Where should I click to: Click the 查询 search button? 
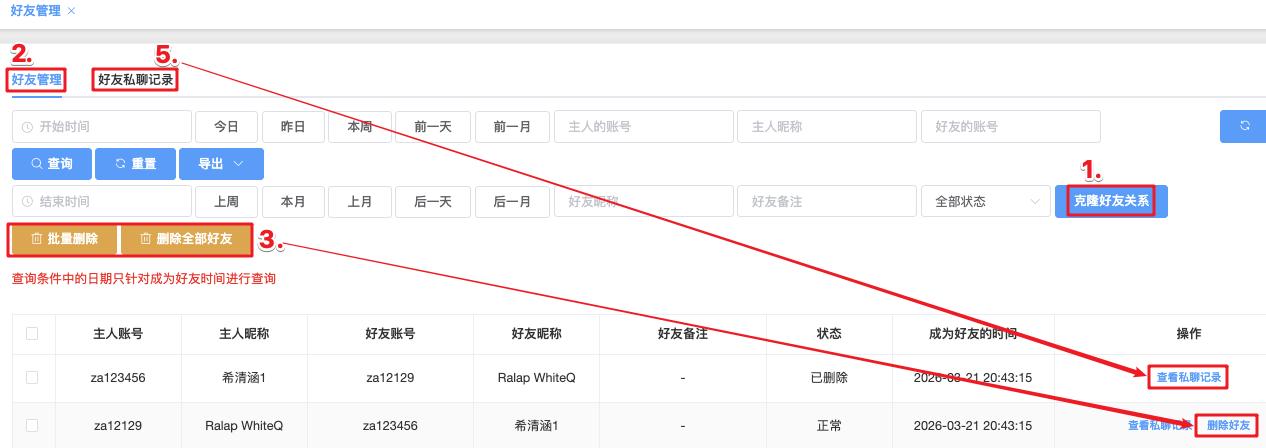coord(51,163)
